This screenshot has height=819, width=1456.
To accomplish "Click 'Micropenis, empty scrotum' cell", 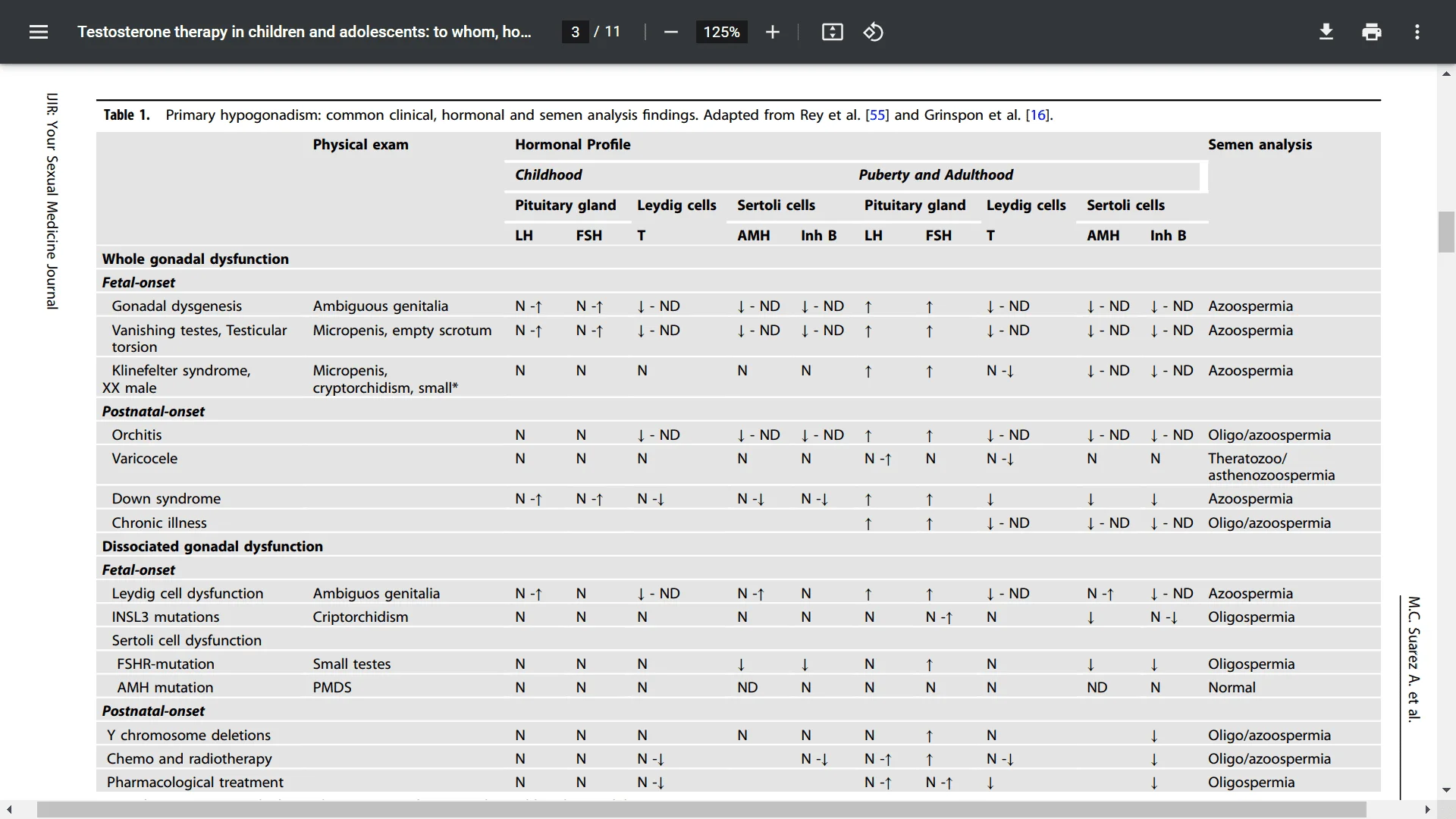I will click(402, 330).
